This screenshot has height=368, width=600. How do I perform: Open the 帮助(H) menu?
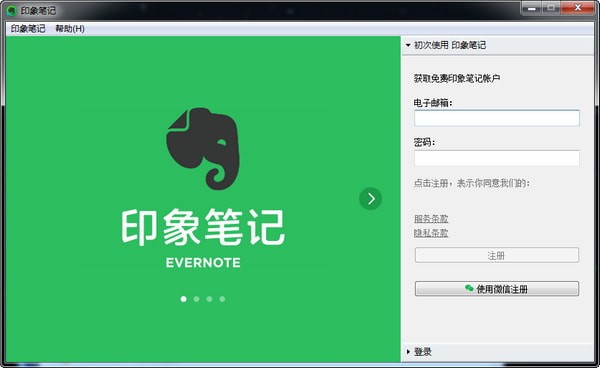70,29
